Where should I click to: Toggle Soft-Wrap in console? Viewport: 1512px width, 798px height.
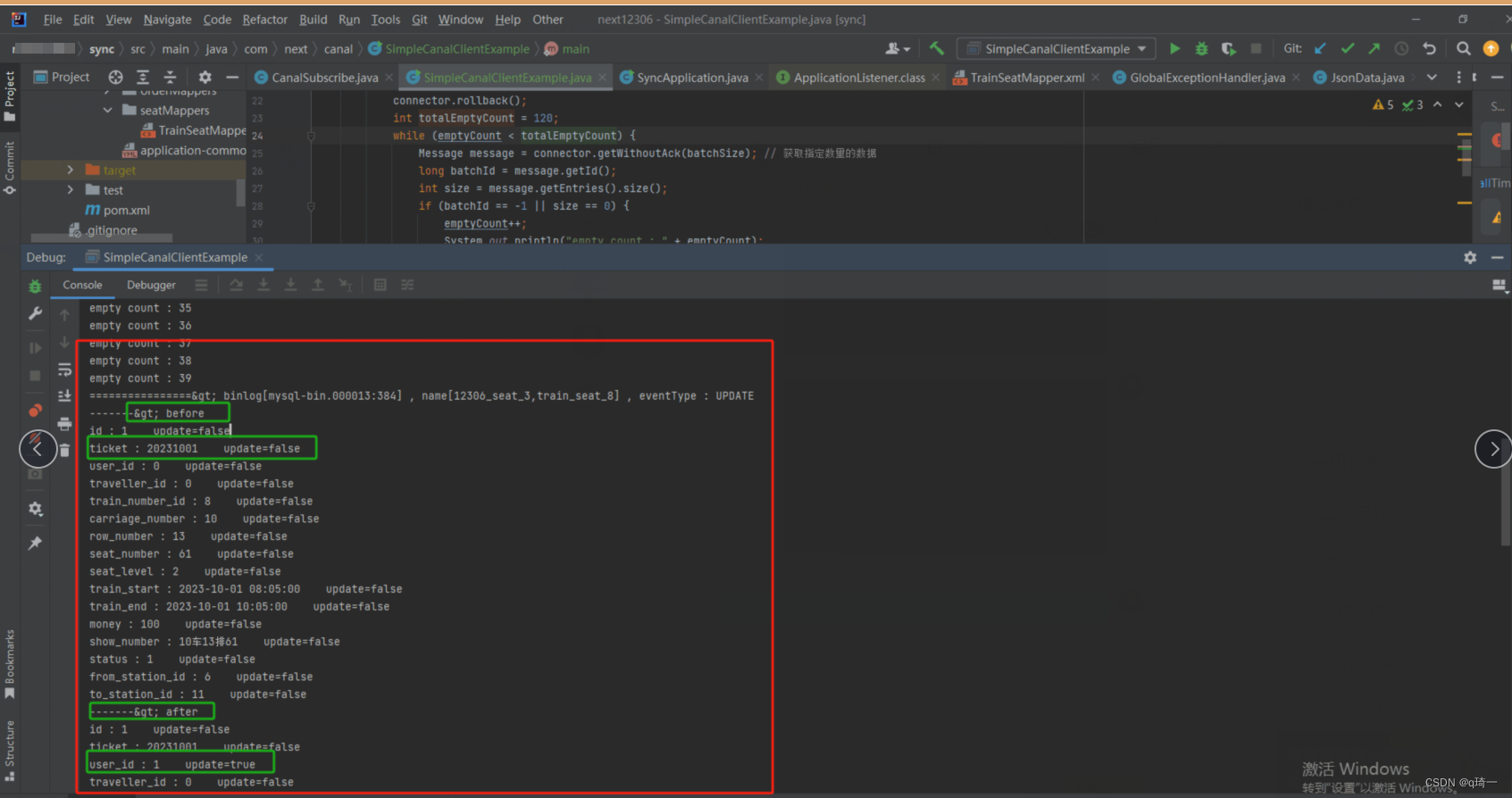[x=64, y=369]
